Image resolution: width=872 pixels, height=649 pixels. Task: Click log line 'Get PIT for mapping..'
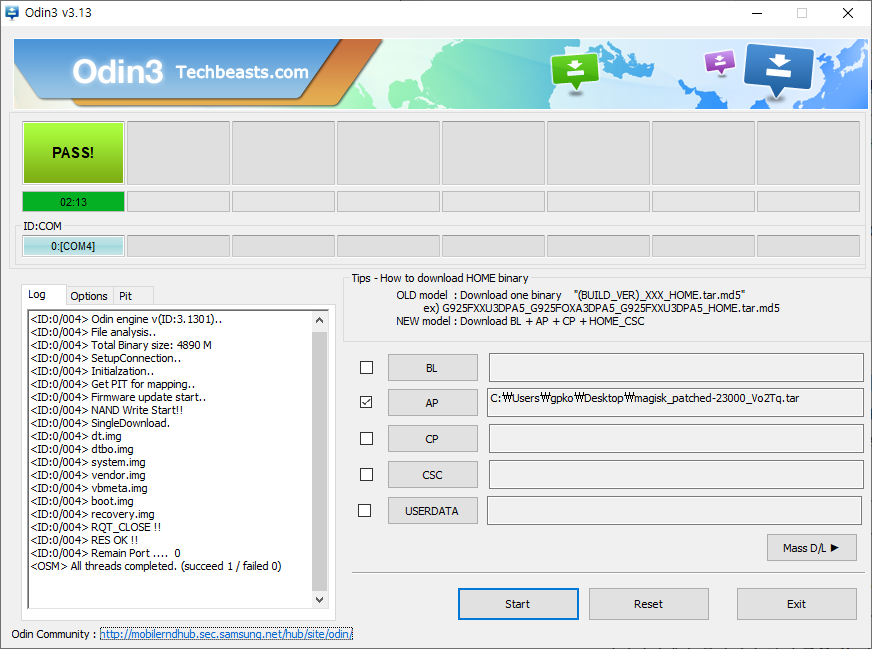[113, 384]
